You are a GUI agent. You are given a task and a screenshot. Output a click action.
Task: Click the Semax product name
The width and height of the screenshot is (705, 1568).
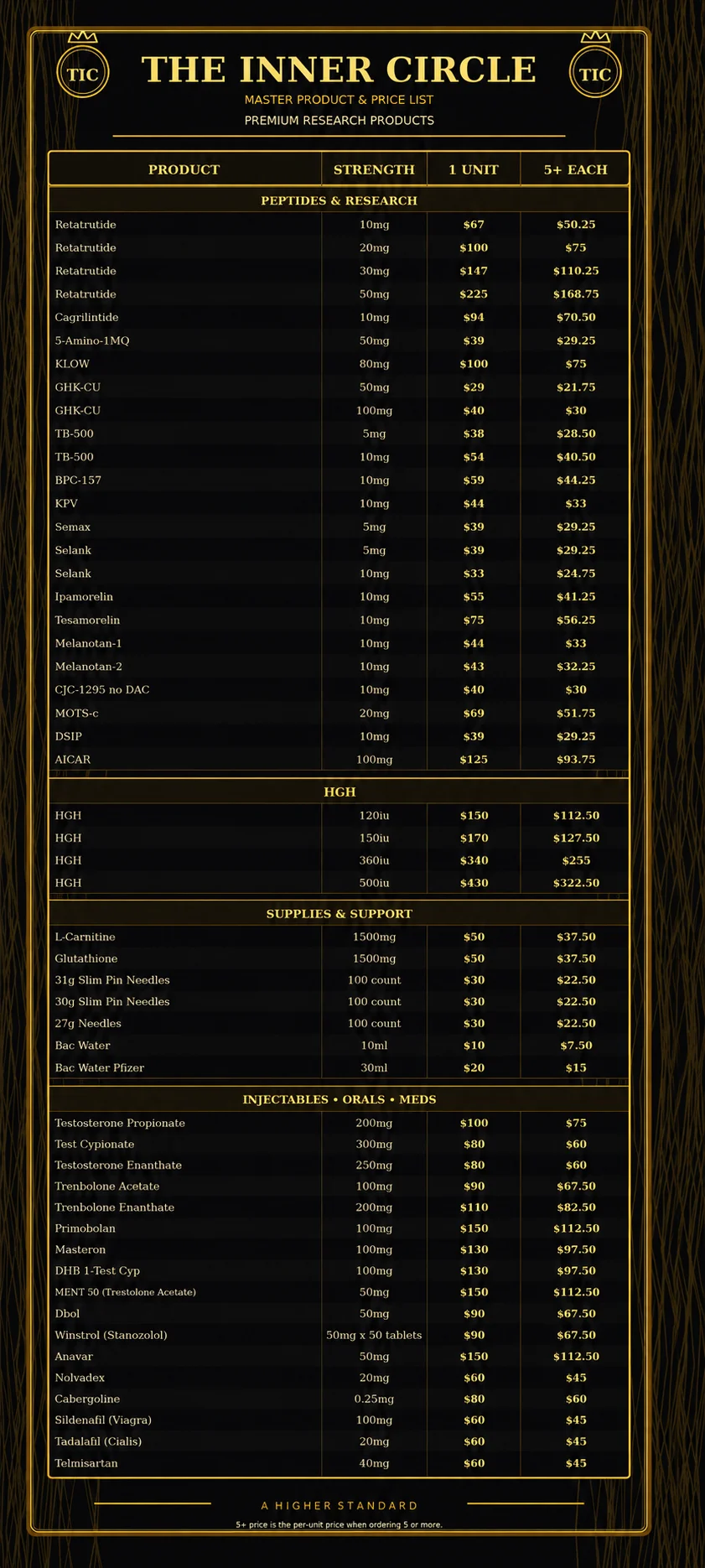tap(73, 527)
